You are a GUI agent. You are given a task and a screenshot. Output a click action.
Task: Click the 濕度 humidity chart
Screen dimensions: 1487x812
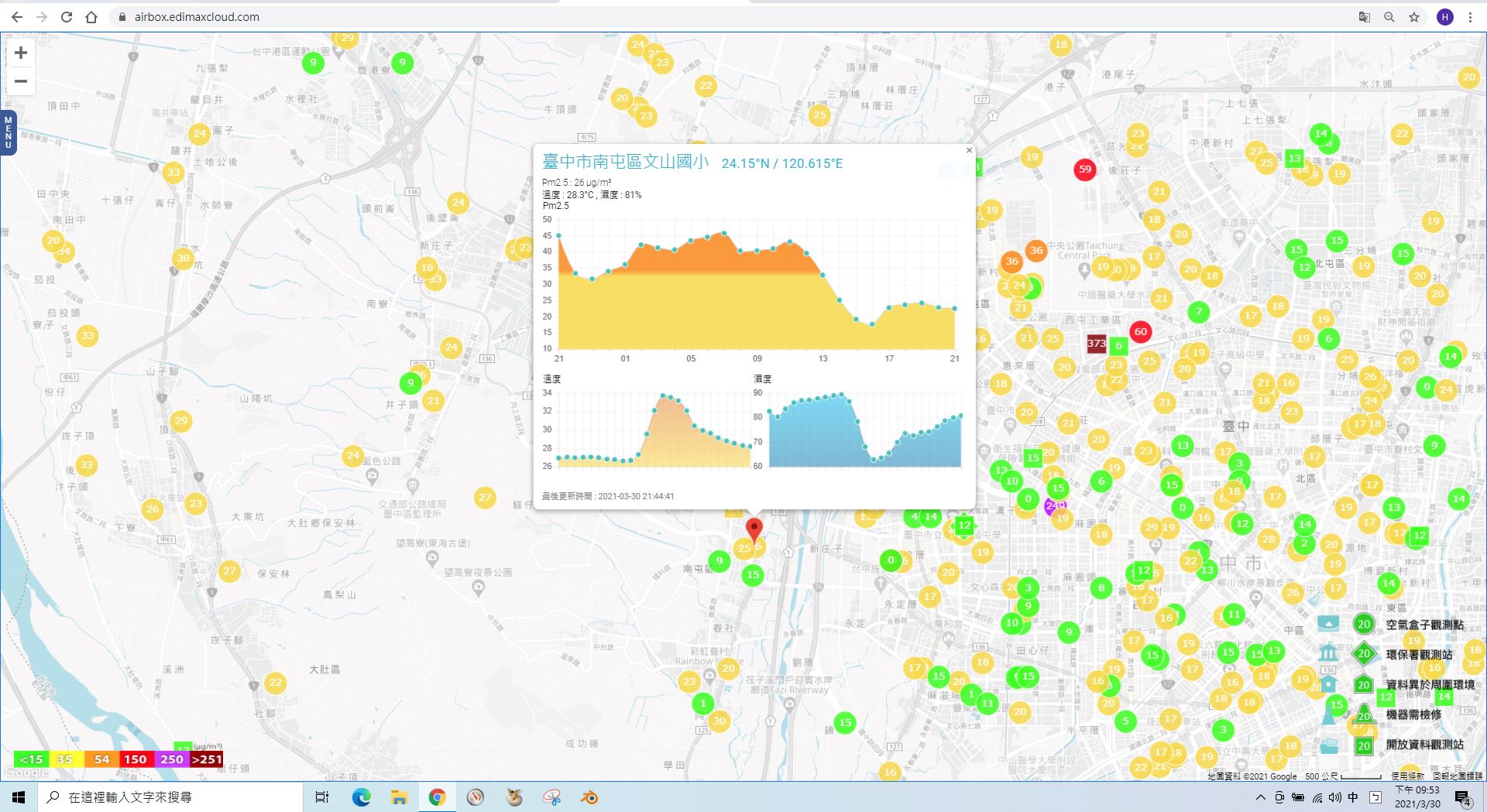pos(858,428)
